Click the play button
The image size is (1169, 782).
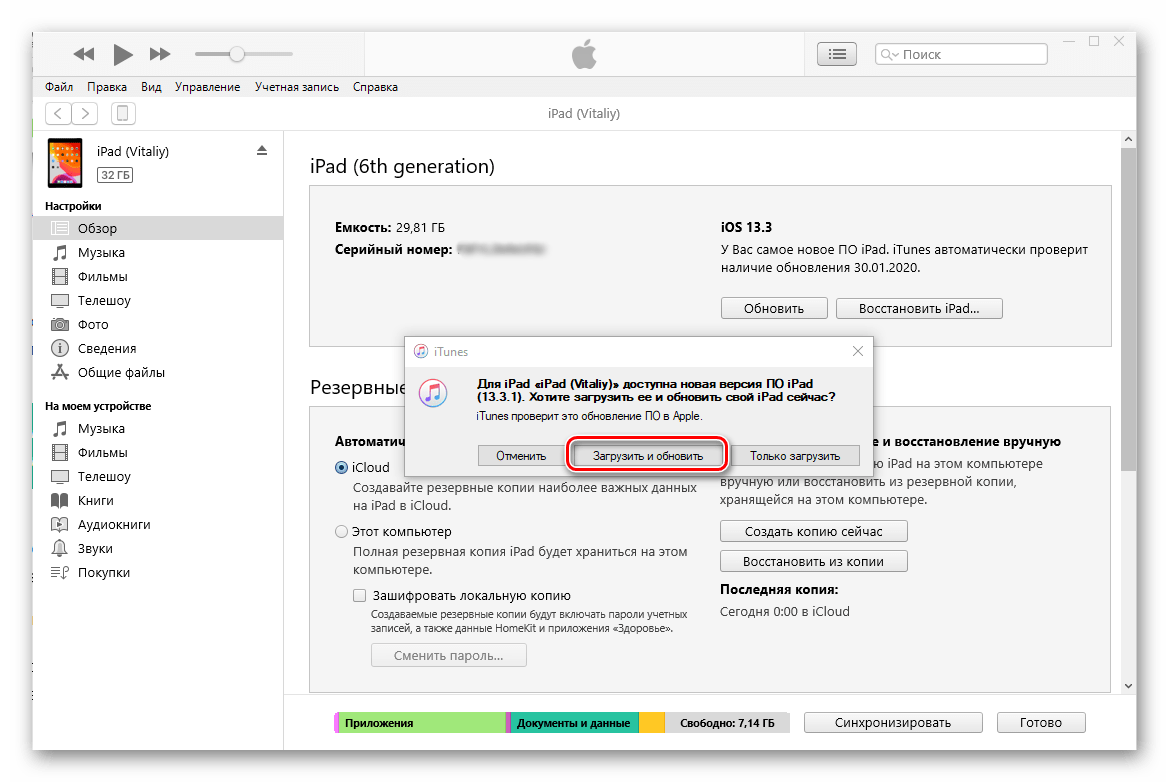coord(122,54)
